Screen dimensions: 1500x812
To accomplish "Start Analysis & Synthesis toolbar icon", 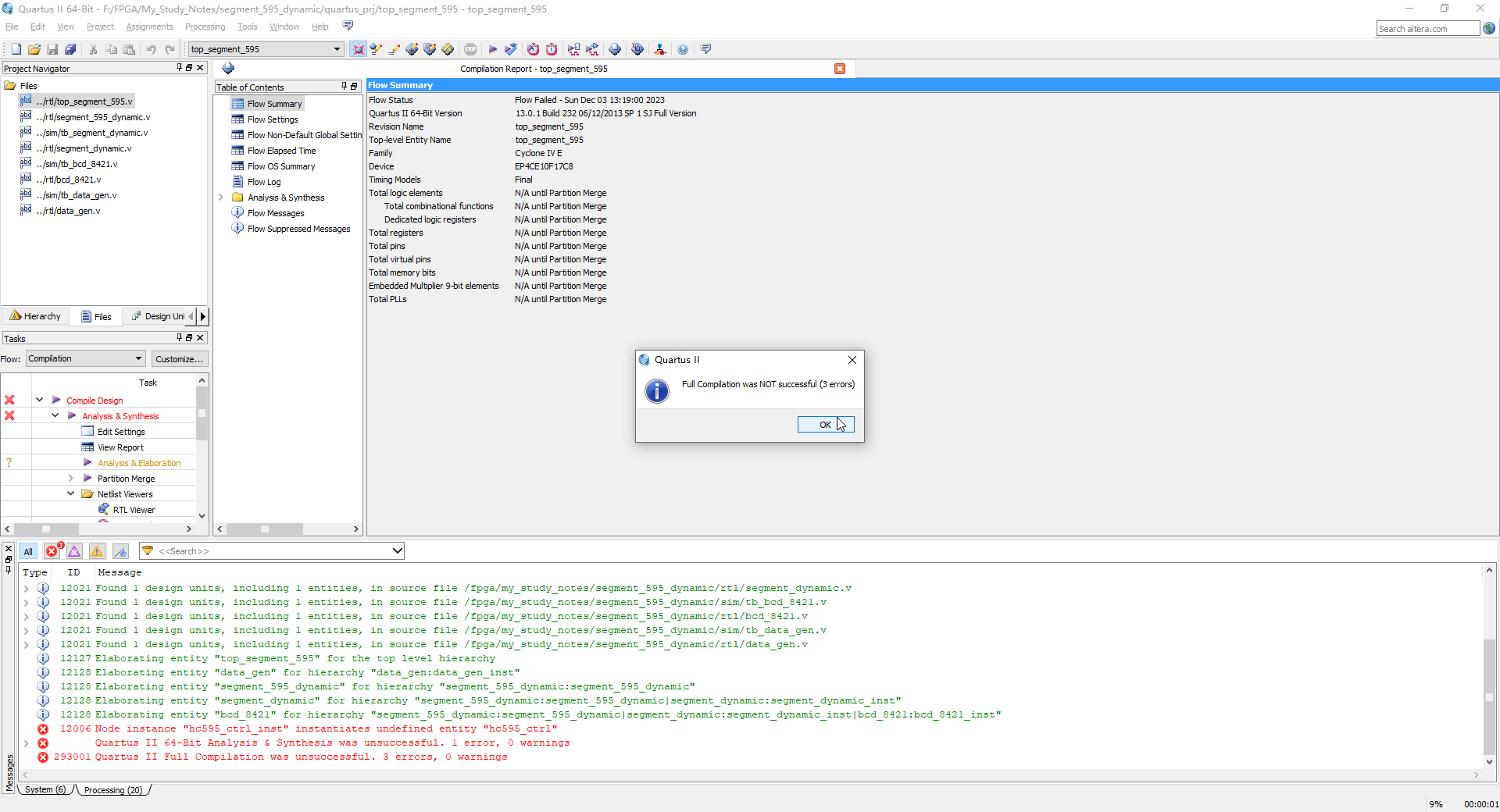I will pyautogui.click(x=510, y=49).
